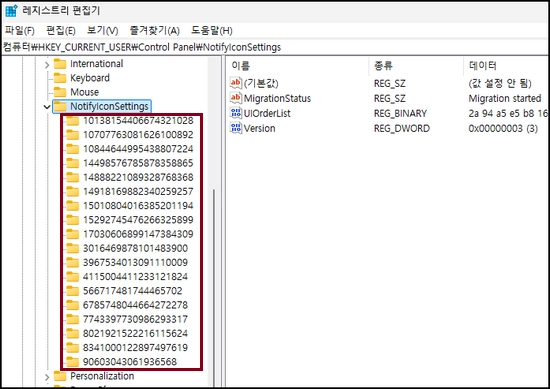Select subkey 8021921522216115624
This screenshot has height=389, width=550.
pyautogui.click(x=135, y=333)
